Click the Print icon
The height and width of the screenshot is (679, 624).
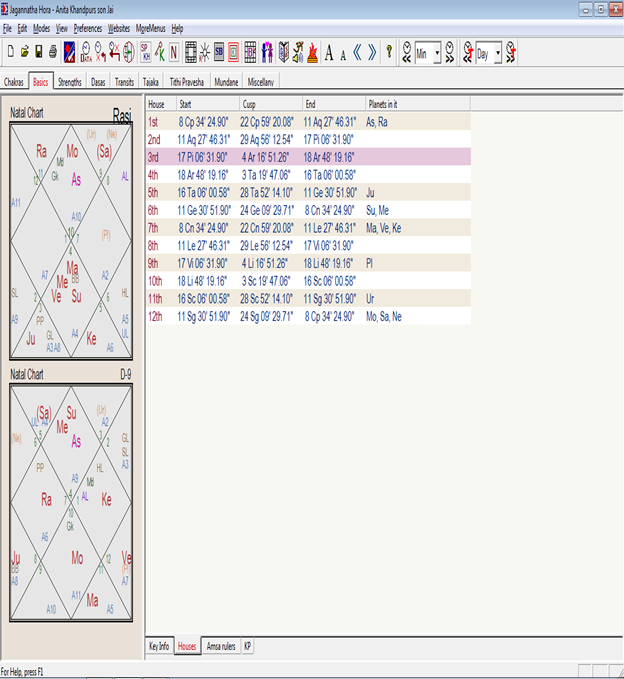pos(52,50)
